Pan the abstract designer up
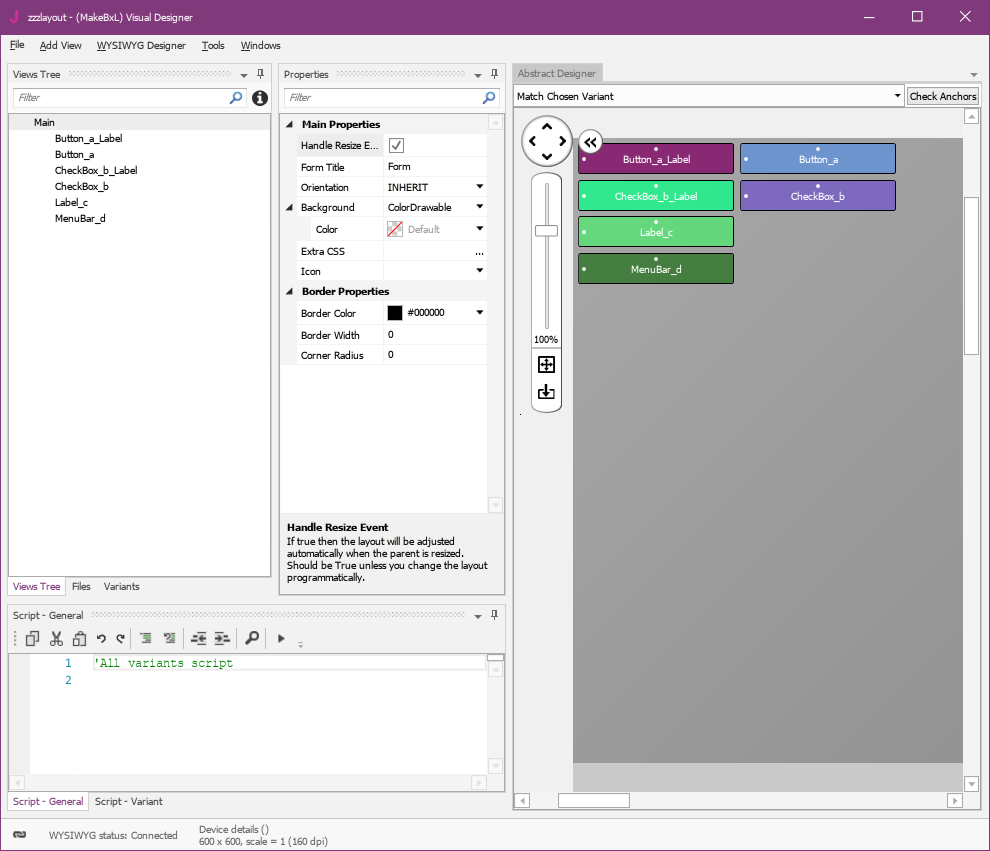This screenshot has height=851, width=990. pyautogui.click(x=547, y=126)
